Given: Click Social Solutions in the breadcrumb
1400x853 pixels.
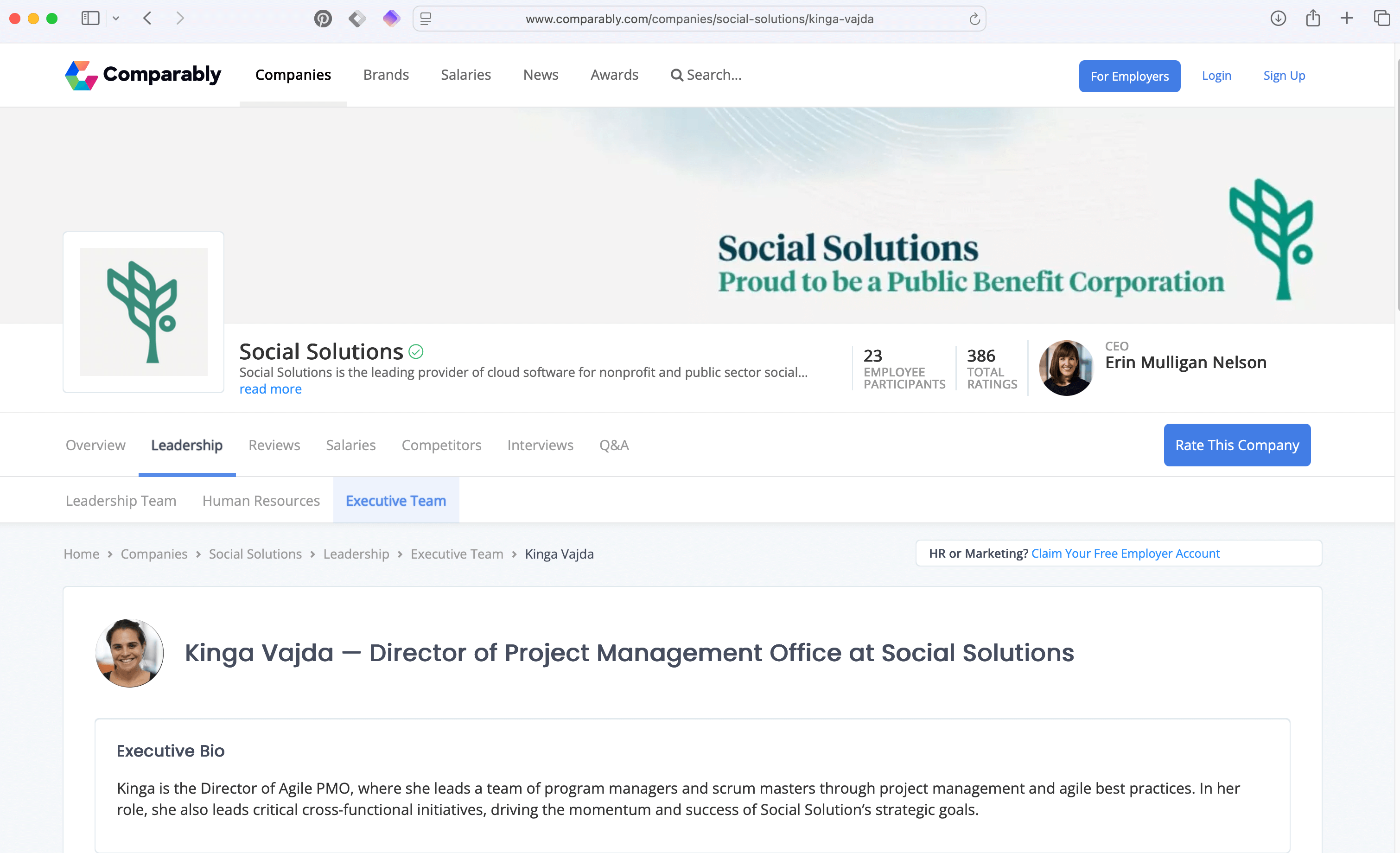Looking at the screenshot, I should [x=255, y=554].
